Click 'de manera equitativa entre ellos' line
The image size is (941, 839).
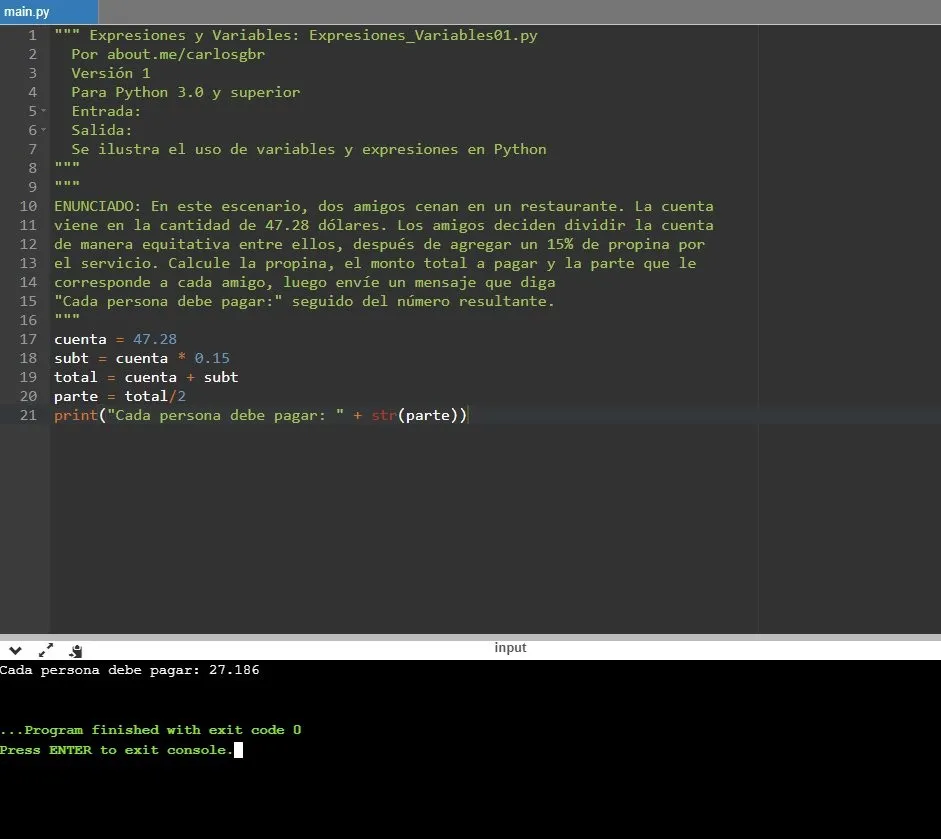point(379,244)
